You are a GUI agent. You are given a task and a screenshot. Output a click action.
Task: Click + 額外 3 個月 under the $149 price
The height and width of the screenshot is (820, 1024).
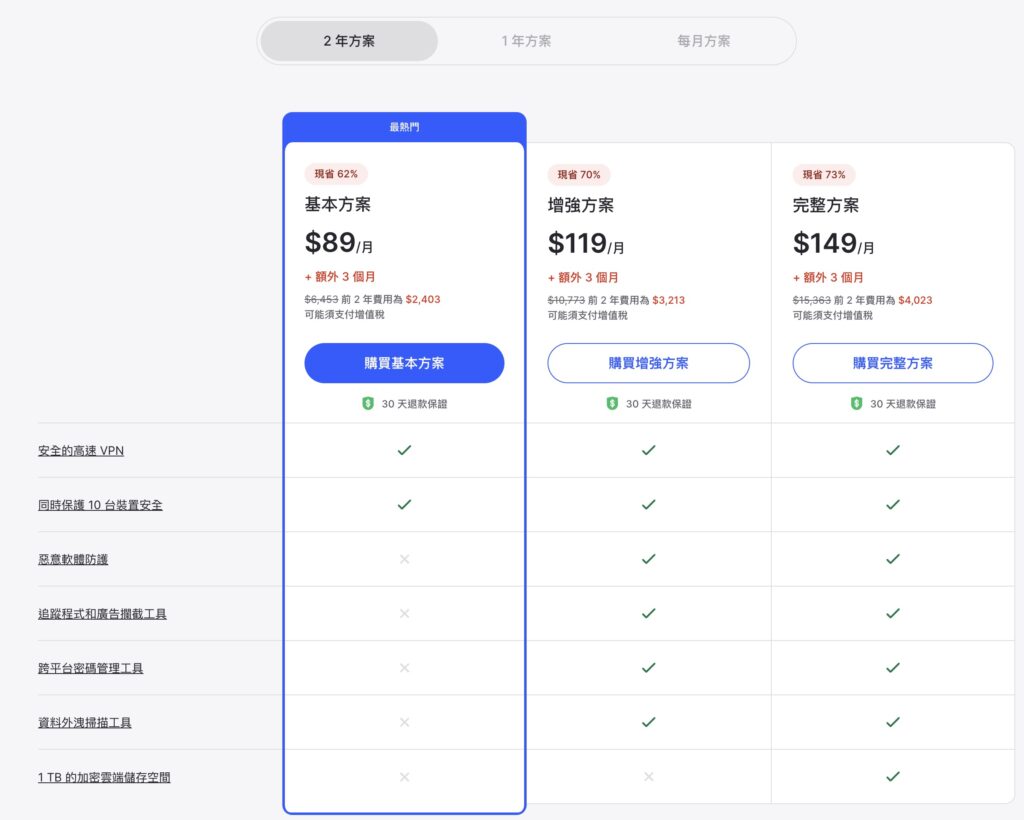tap(828, 277)
